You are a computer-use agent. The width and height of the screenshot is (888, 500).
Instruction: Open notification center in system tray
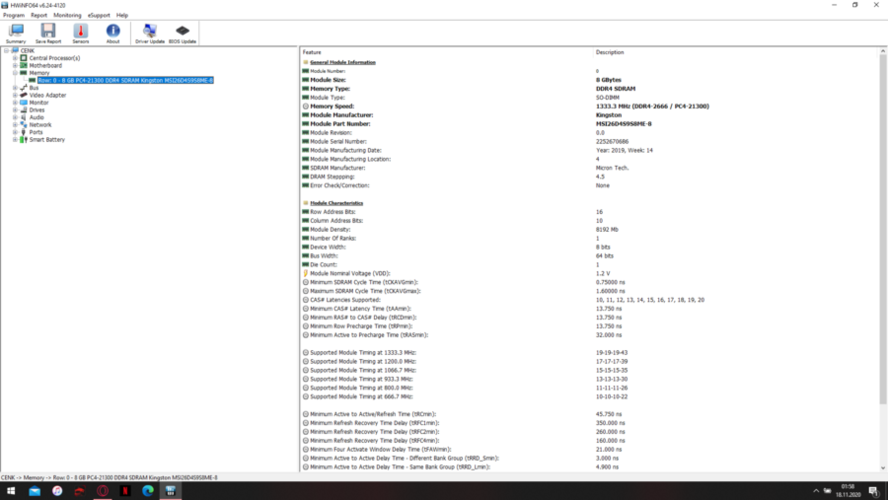[x=874, y=491]
